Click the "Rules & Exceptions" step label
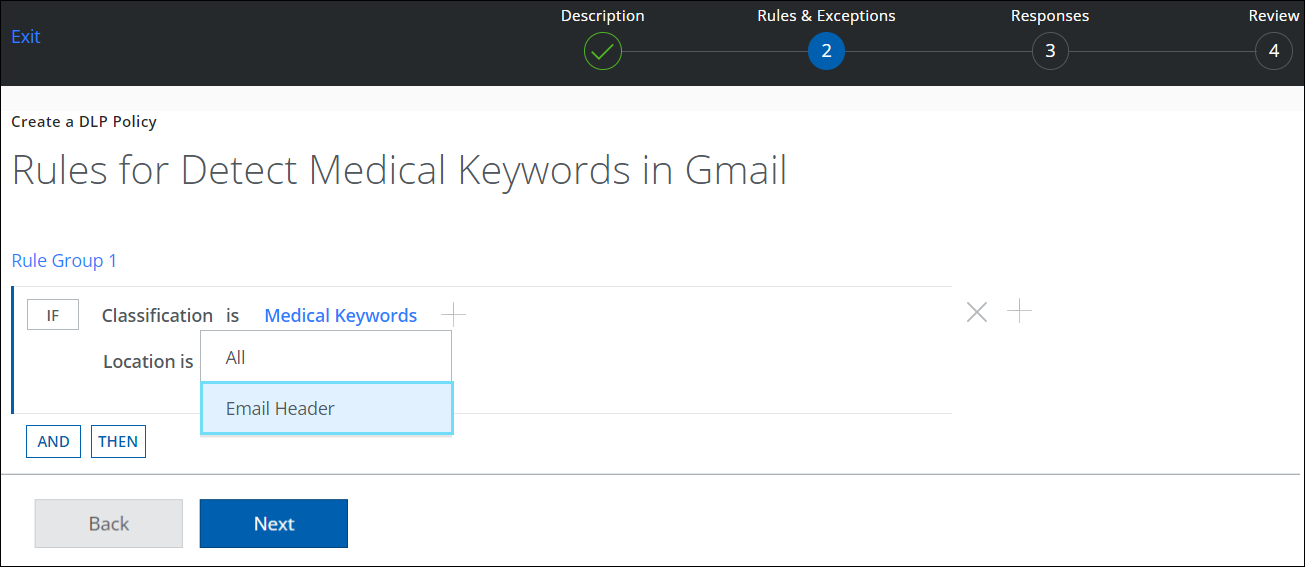1305x567 pixels. 826,16
